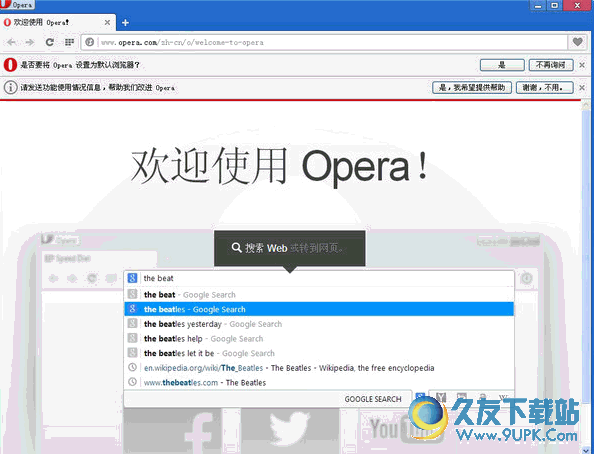Open www.thebeatles.com history entry
This screenshot has height=454, width=594.
click(x=319, y=382)
